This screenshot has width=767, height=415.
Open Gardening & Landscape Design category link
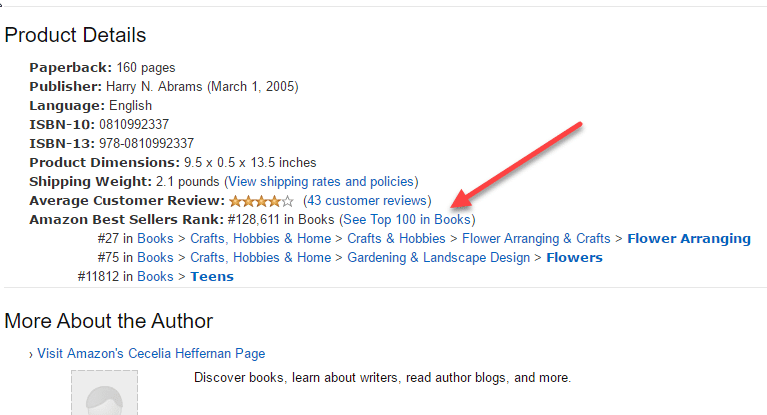coord(439,257)
